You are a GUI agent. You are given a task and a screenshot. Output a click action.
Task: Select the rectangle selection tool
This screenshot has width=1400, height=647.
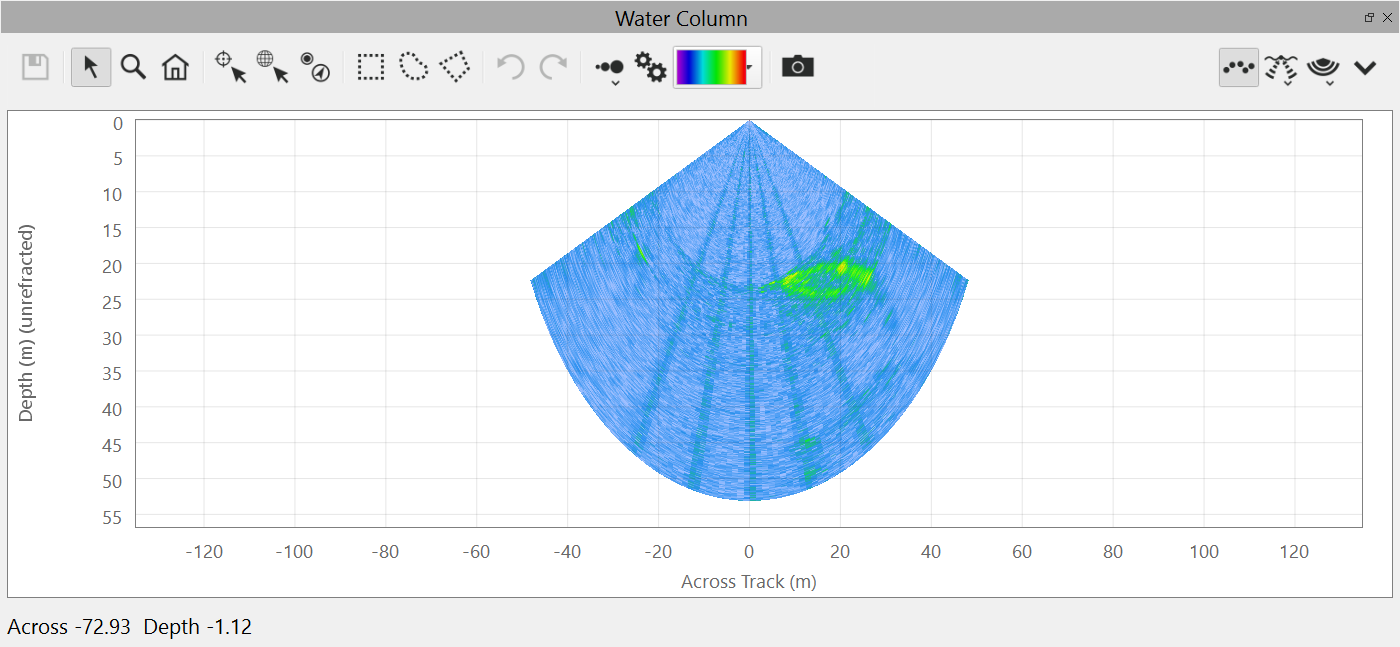371,67
